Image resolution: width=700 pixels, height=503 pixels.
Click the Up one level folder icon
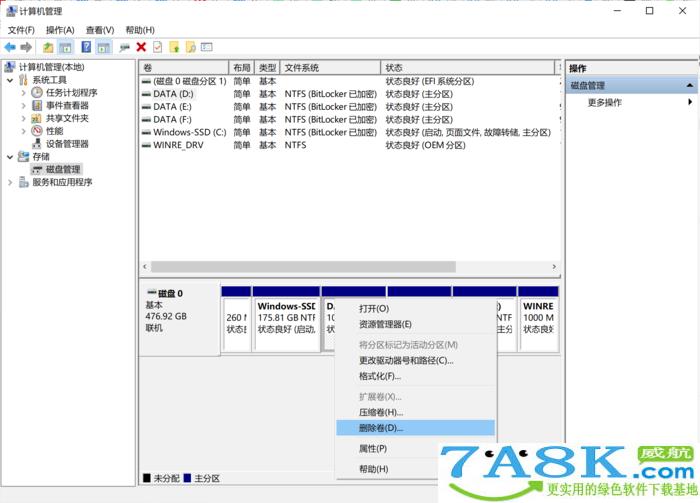pos(48,47)
